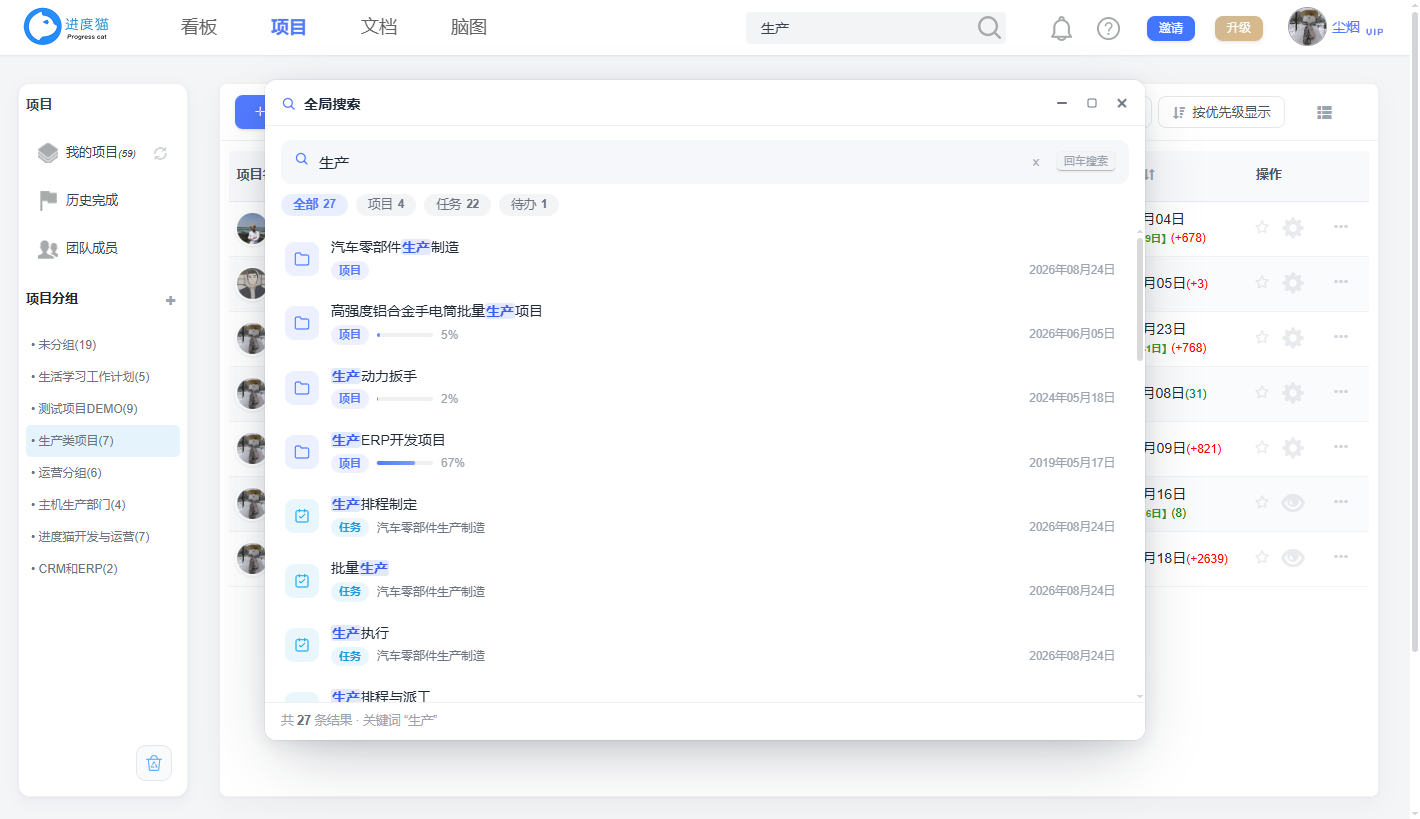Click the top bar search magnifier
Image resolution: width=1420 pixels, height=819 pixels.
click(989, 28)
